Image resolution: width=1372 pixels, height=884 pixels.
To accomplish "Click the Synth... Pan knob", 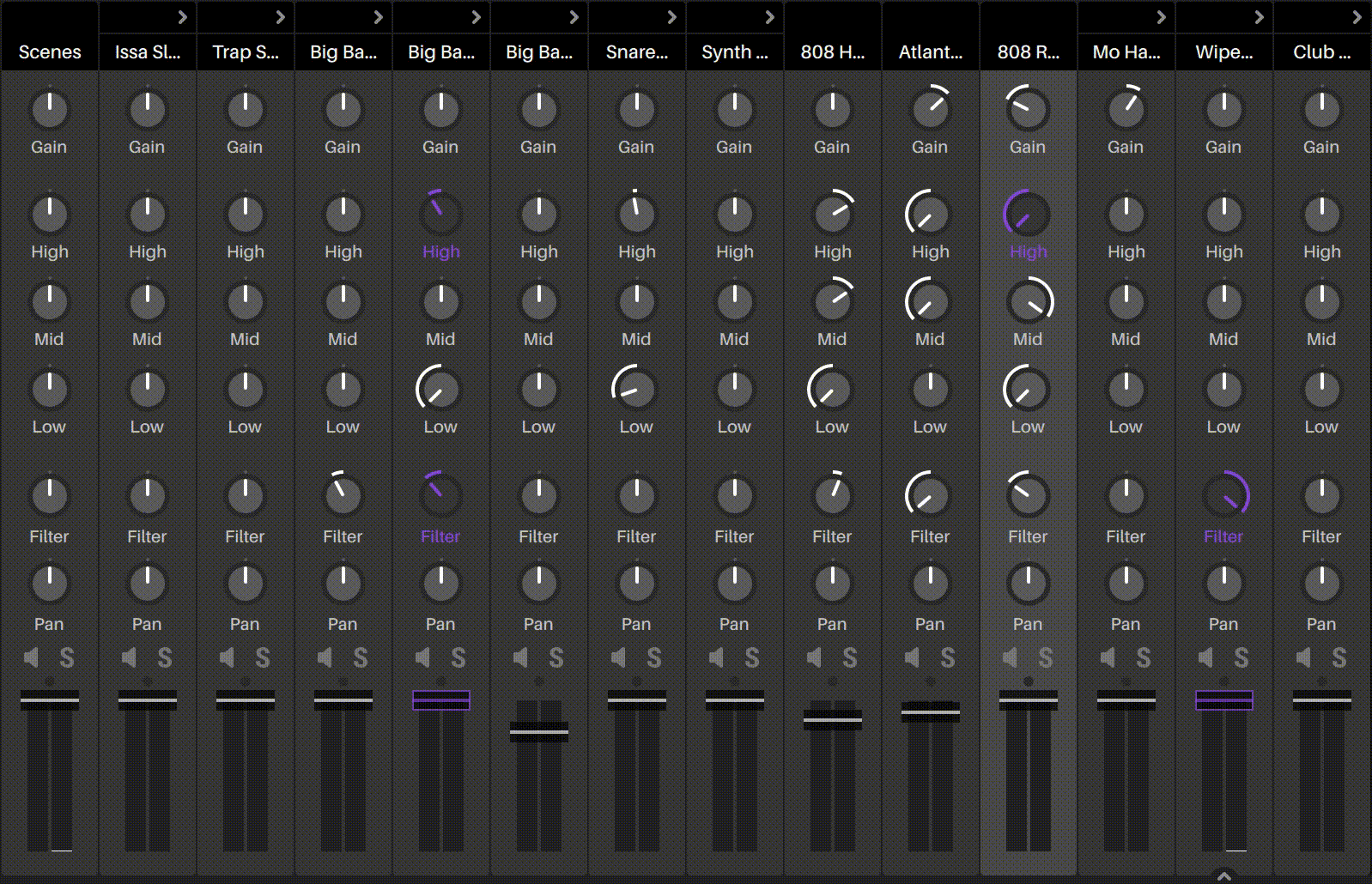I will 735,584.
